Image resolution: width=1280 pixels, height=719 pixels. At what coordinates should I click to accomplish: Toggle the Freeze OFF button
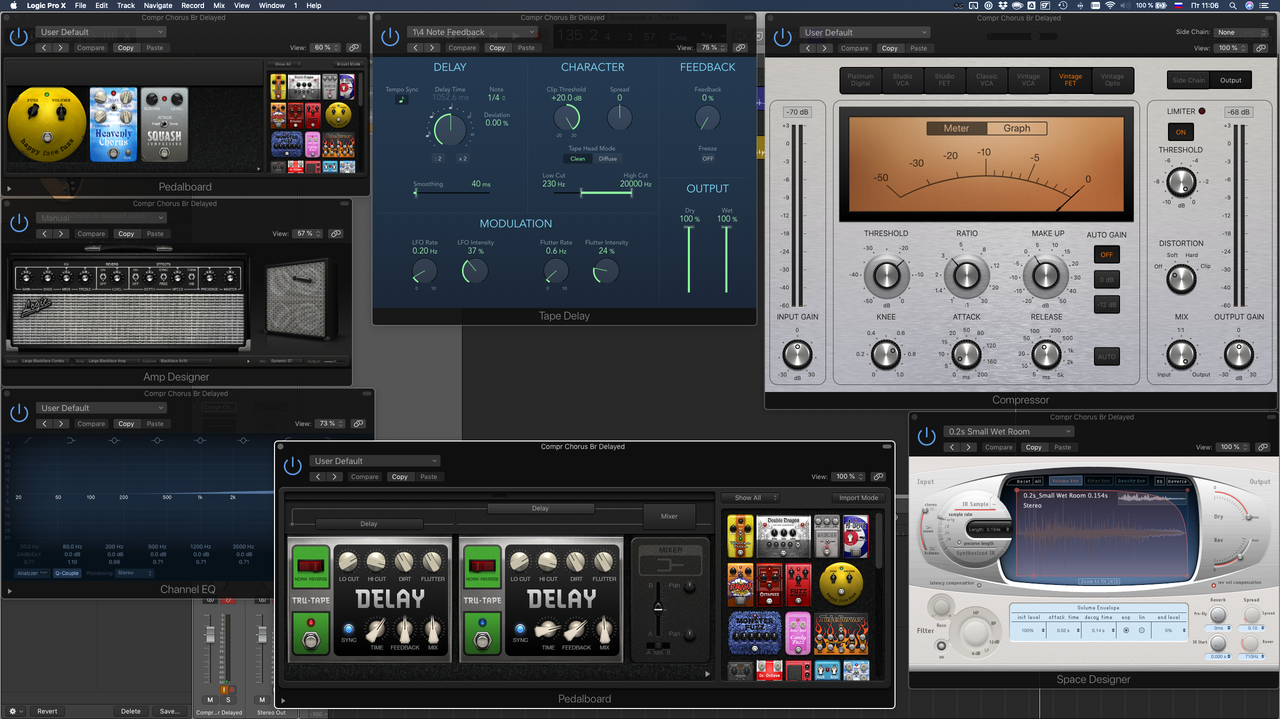point(707,158)
